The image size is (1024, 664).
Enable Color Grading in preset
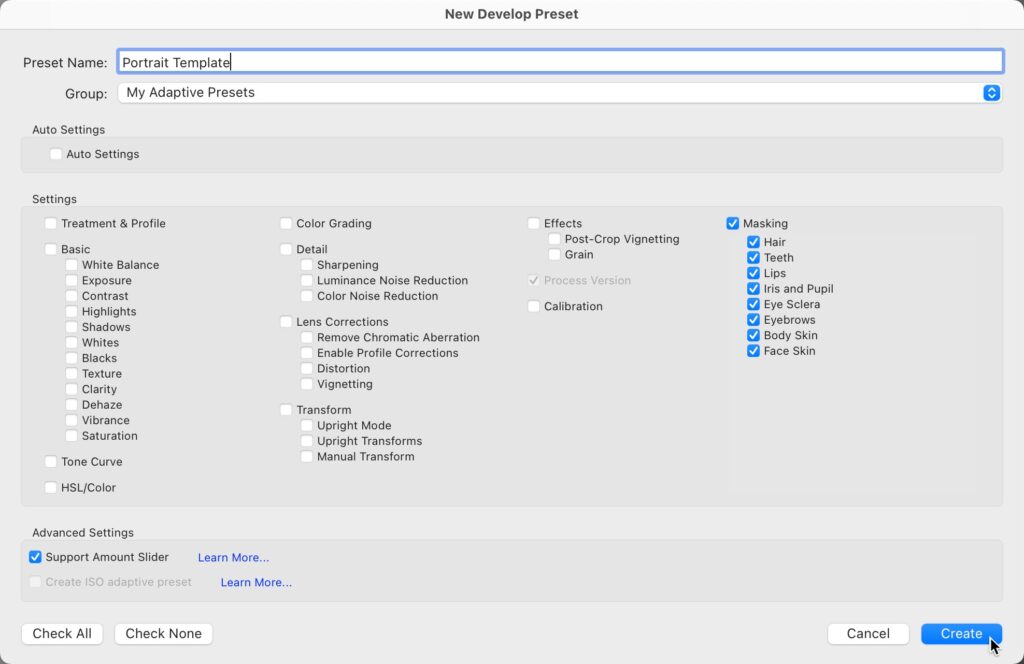coord(287,224)
